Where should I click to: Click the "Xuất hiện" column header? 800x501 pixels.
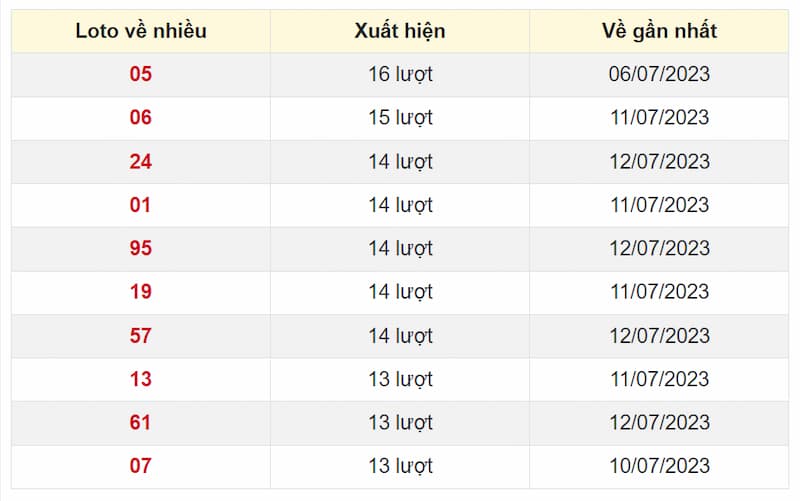(x=400, y=31)
